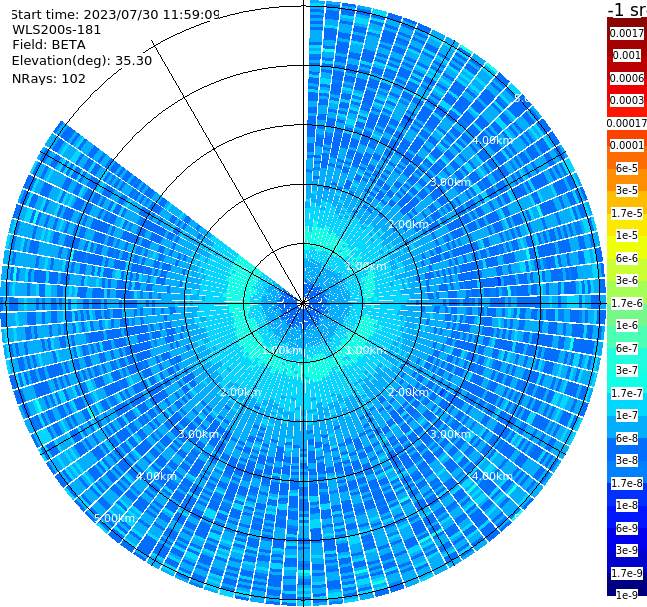Select the 6e-9 colorbar label
The height and width of the screenshot is (607, 647).
pyautogui.click(x=627, y=528)
